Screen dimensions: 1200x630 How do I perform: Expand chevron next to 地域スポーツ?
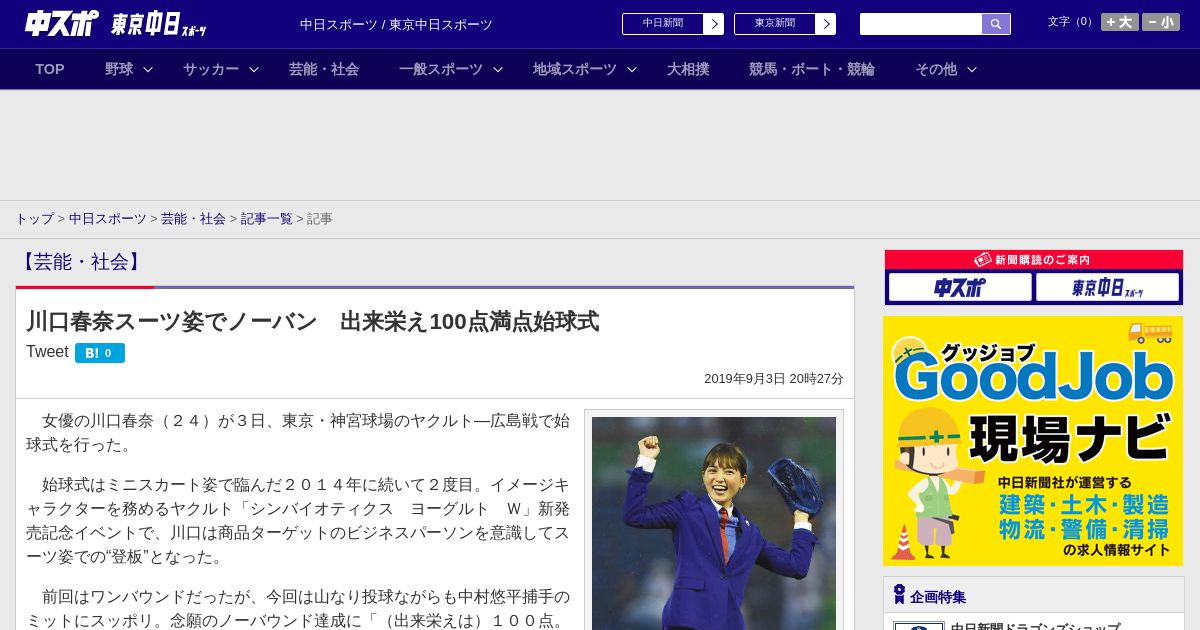(x=632, y=69)
